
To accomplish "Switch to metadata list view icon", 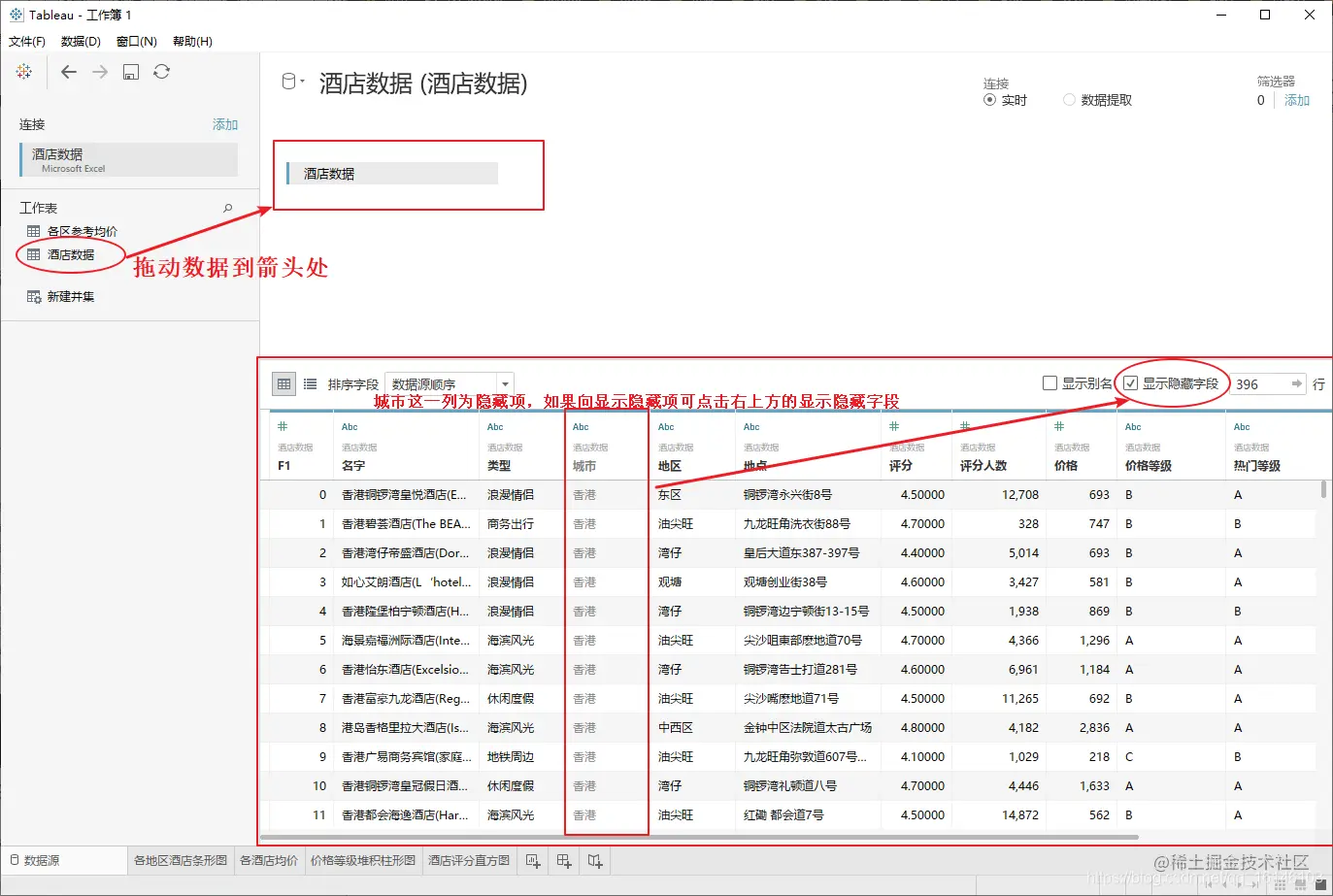I will tap(311, 383).
